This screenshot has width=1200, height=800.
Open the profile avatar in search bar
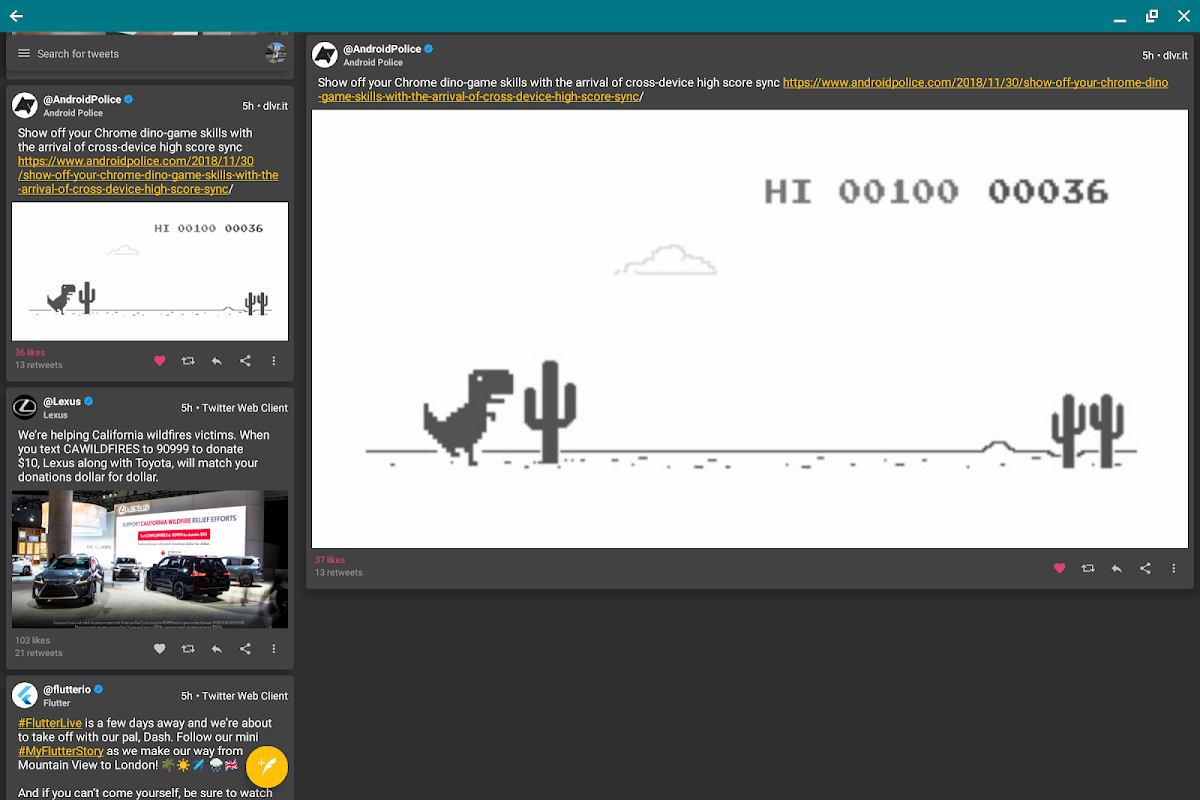[276, 53]
